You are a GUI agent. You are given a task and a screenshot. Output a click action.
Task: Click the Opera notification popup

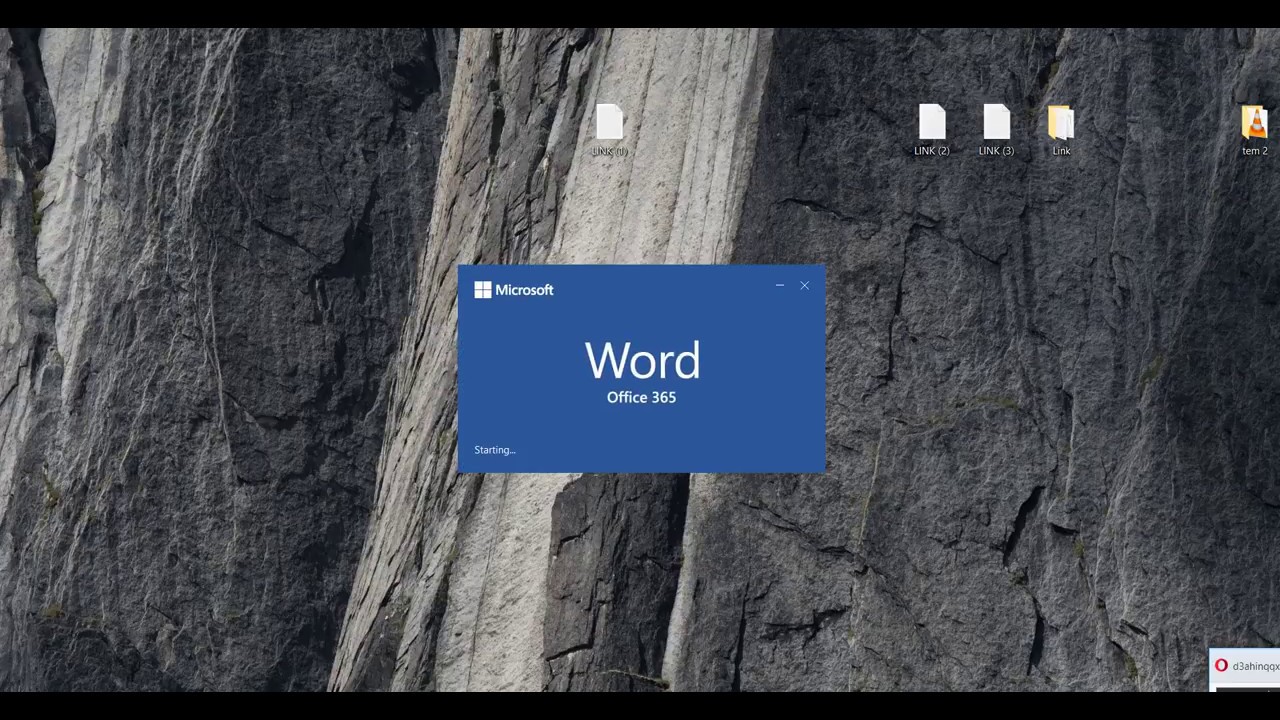click(1245, 669)
